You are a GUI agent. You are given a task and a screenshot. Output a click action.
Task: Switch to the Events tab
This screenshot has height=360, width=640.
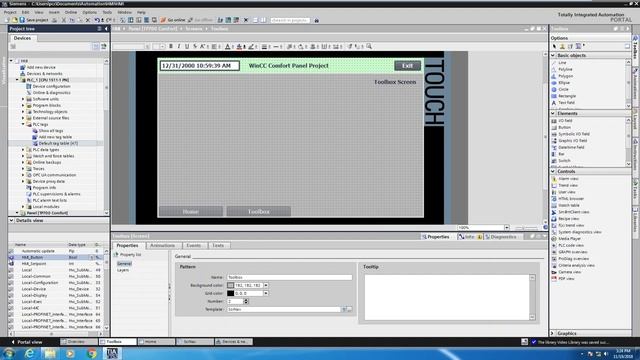coord(193,246)
